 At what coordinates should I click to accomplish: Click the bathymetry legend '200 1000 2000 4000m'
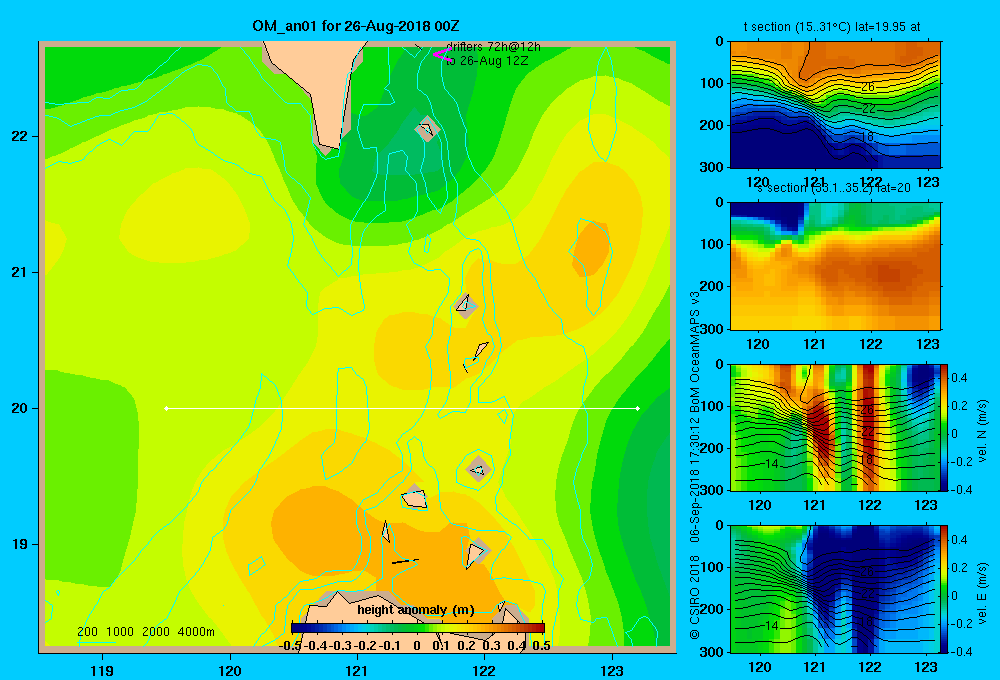(145, 632)
